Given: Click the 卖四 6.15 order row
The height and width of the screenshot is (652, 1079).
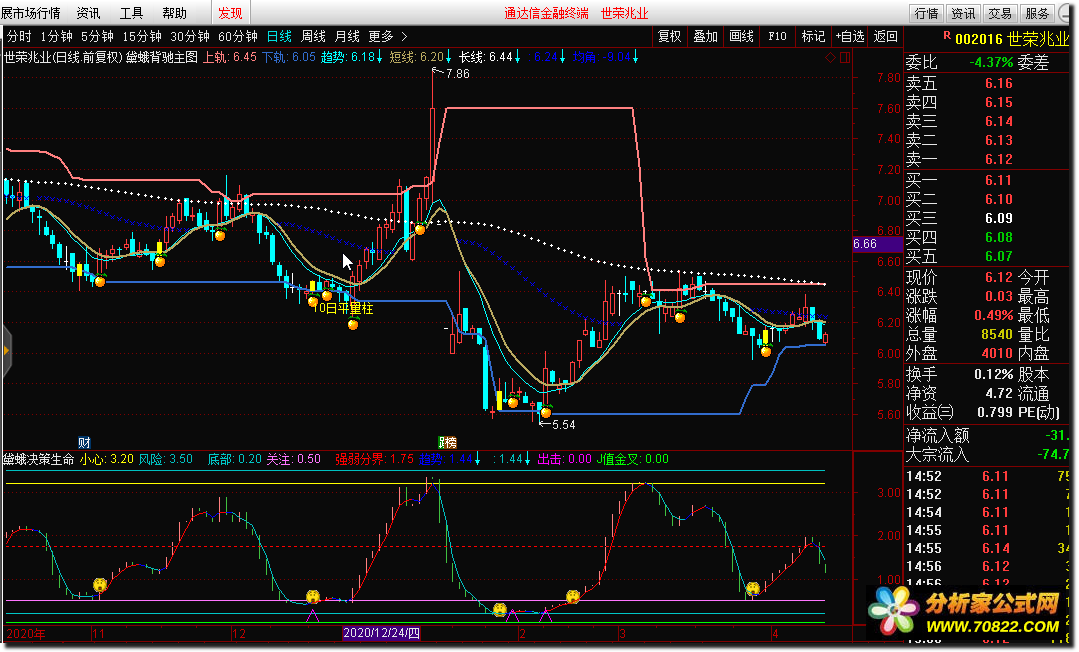Looking at the screenshot, I should pyautogui.click(x=987, y=103).
